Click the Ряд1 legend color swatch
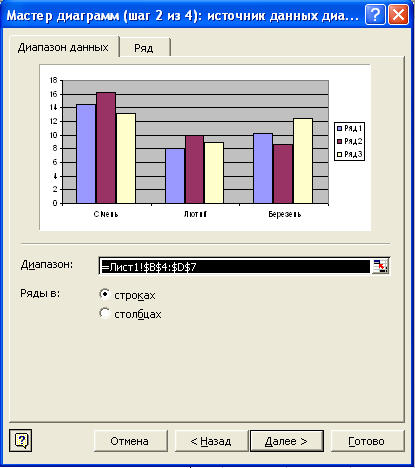The image size is (415, 468). [340, 128]
